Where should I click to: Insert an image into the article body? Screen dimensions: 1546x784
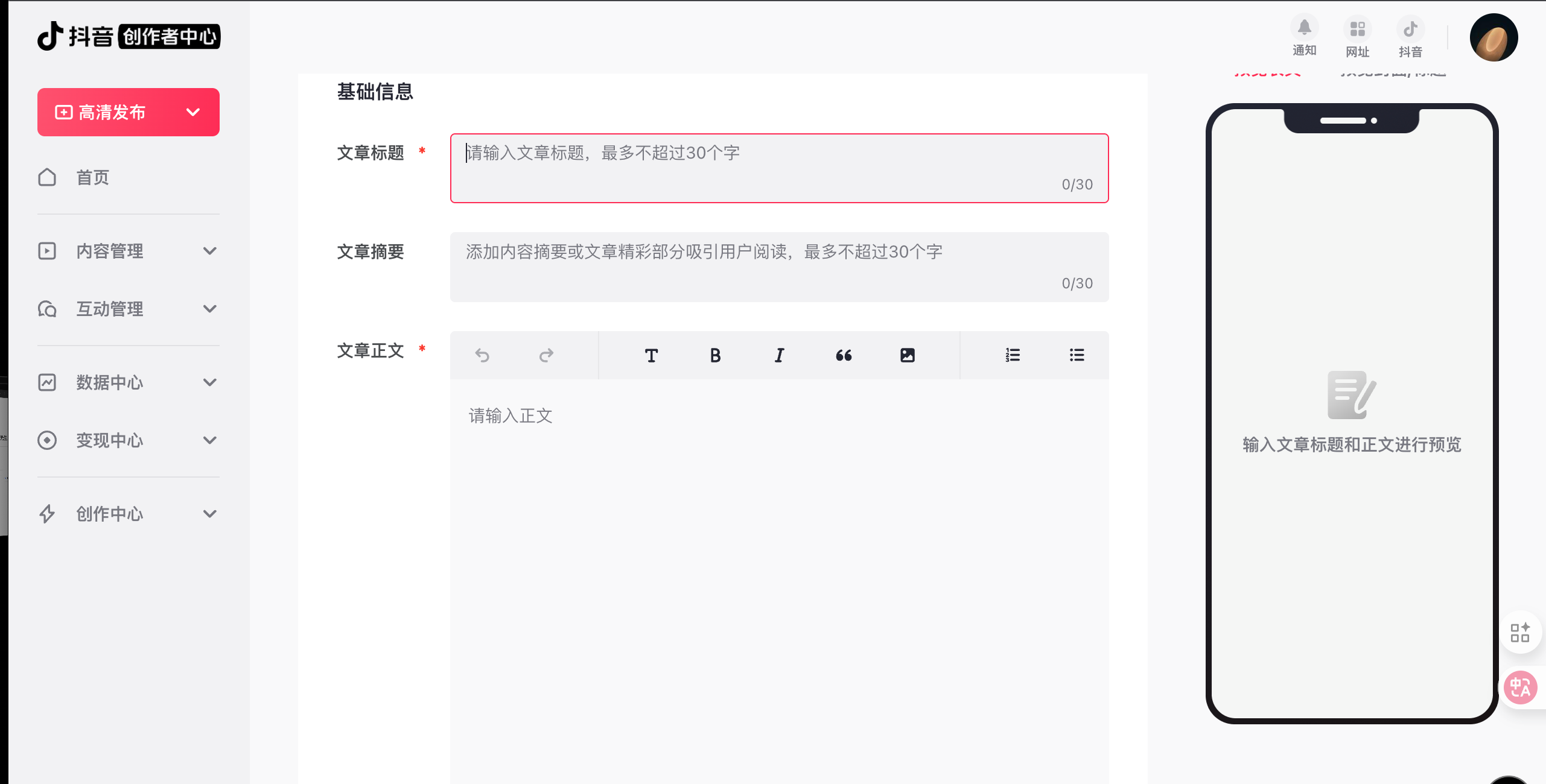pos(907,355)
